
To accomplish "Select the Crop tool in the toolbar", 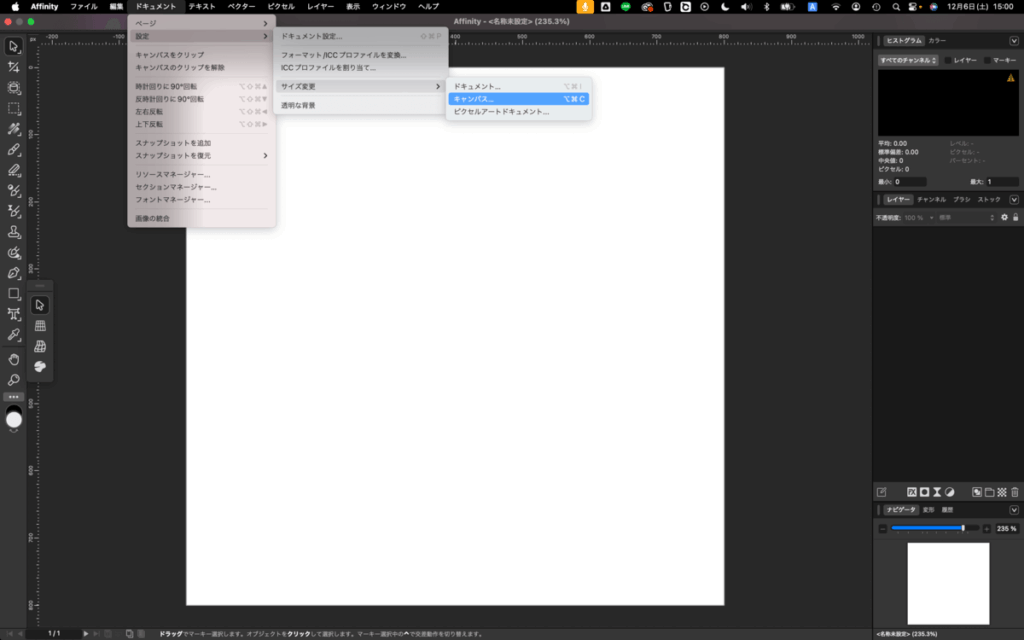I will coord(14,67).
